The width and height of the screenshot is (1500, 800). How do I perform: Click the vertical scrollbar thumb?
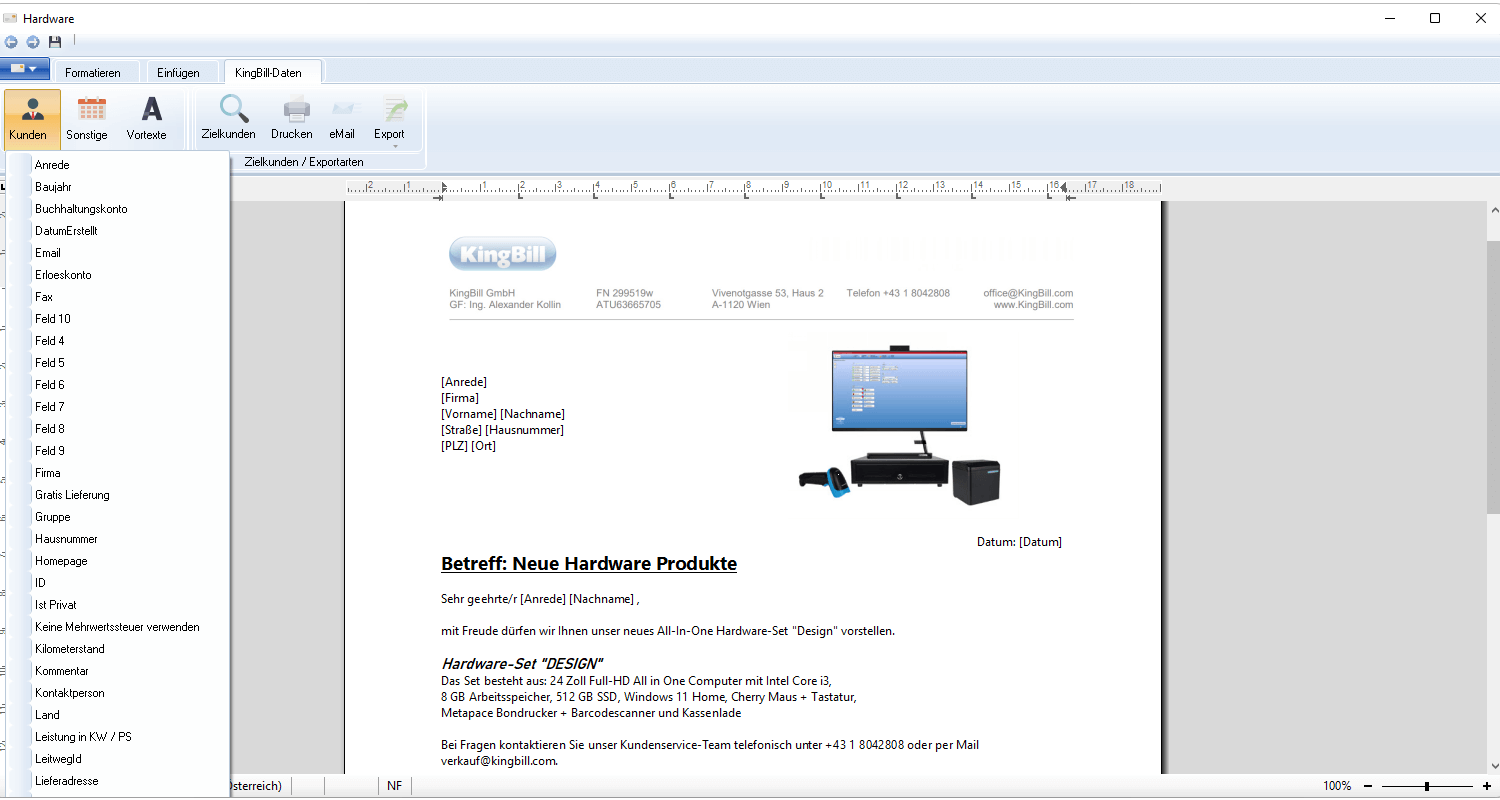point(1494,378)
